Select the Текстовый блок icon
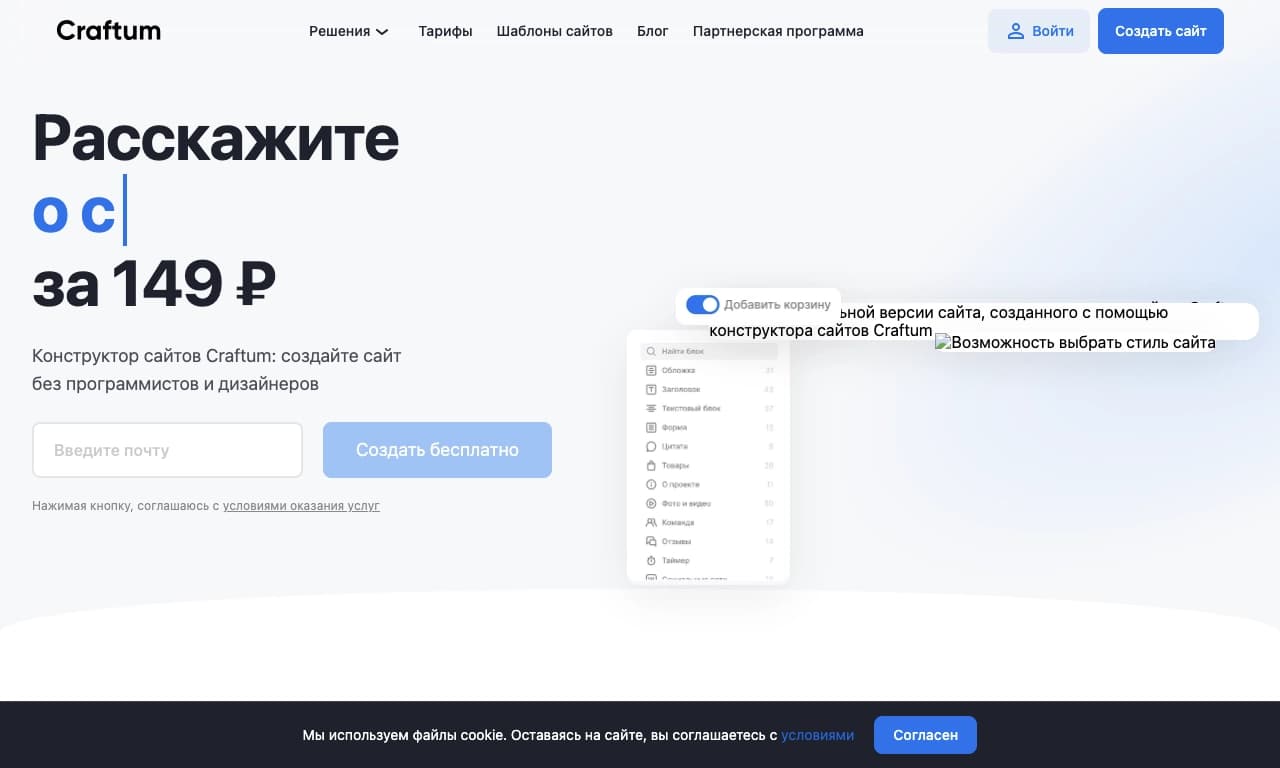The height and width of the screenshot is (768, 1280). [651, 409]
